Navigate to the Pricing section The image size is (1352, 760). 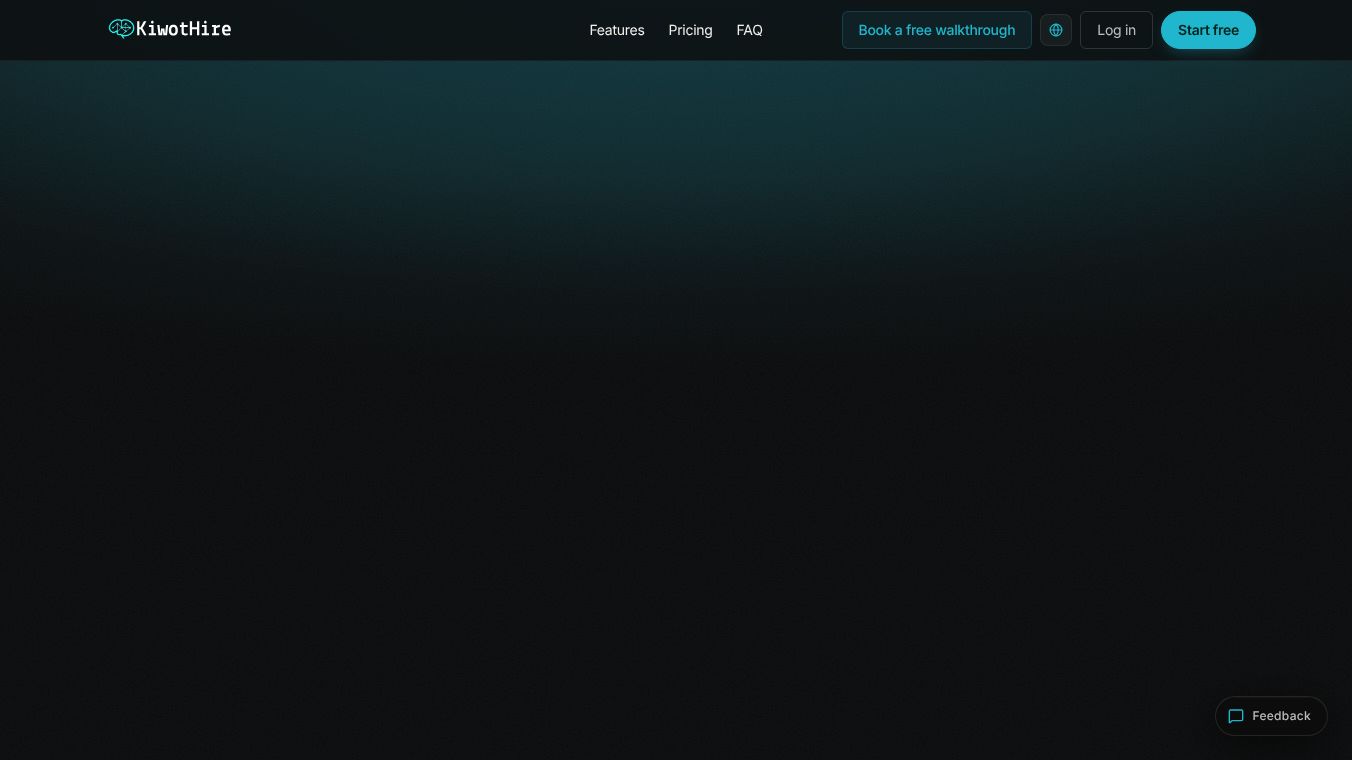[x=690, y=30]
